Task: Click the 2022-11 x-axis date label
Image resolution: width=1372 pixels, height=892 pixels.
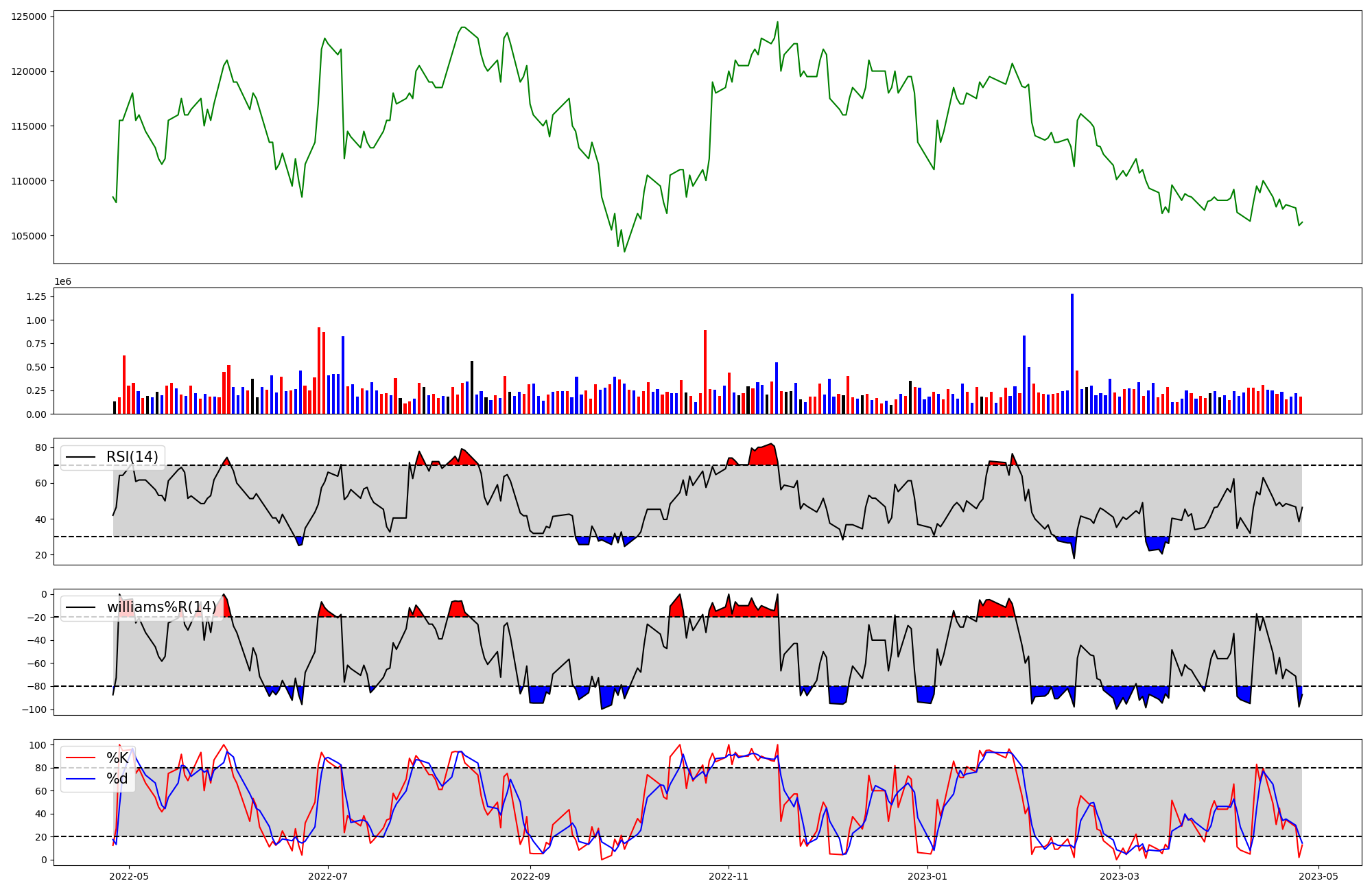Action: pos(728,876)
